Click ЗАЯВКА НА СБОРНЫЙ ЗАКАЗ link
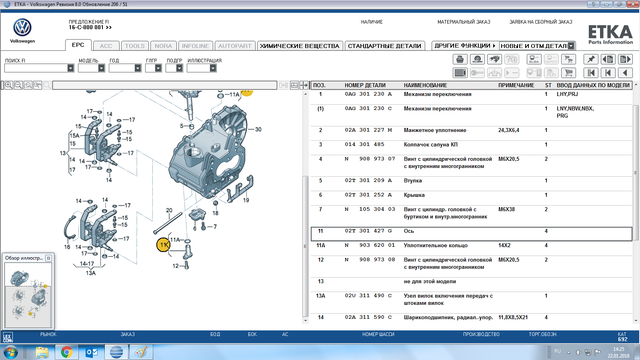 coord(541,22)
